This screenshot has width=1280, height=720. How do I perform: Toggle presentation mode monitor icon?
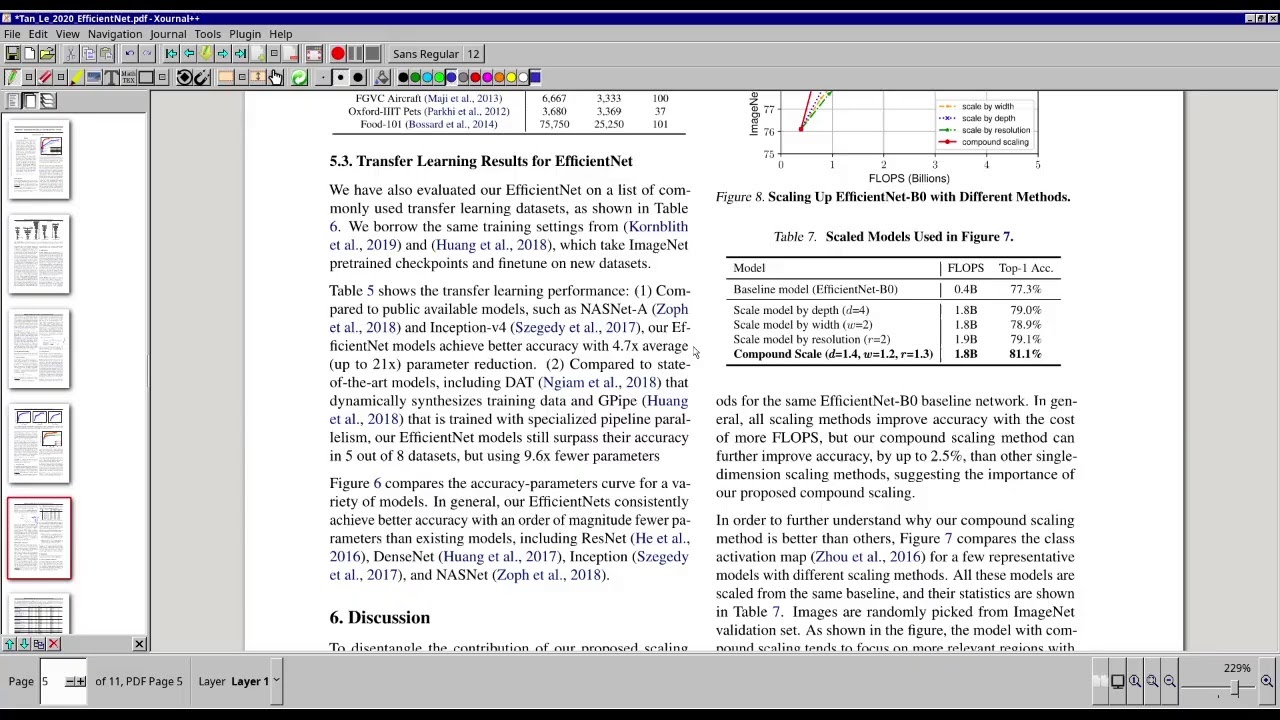pos(1118,681)
